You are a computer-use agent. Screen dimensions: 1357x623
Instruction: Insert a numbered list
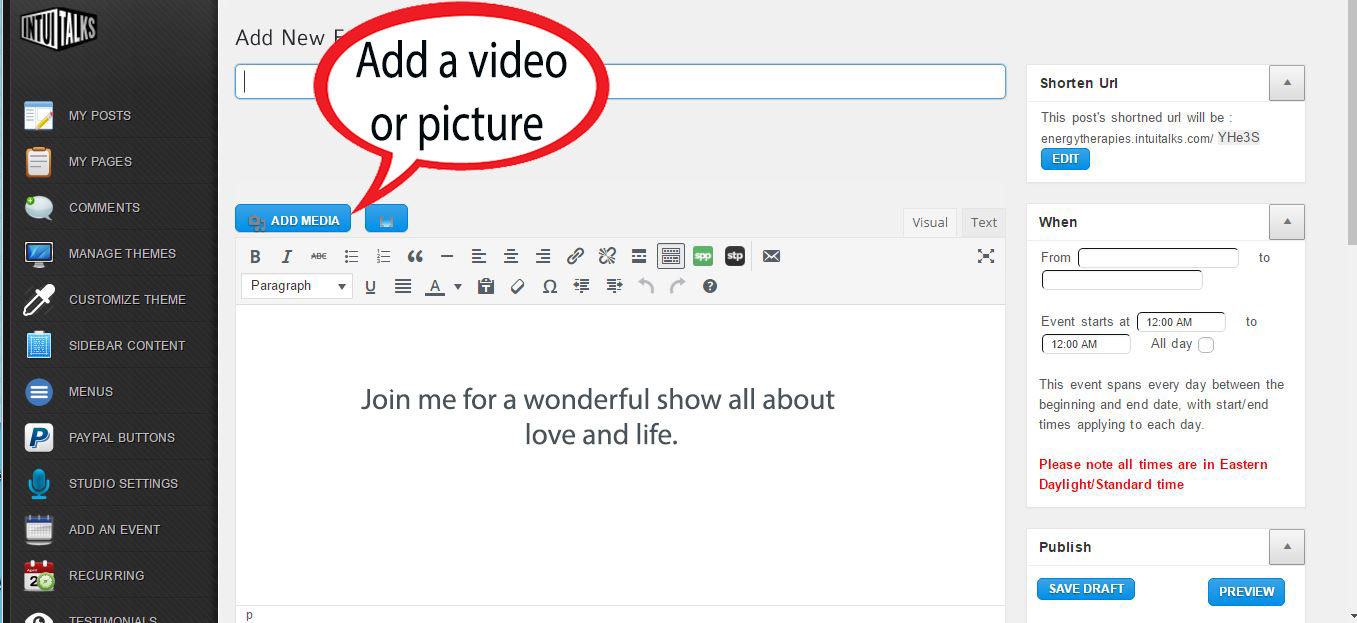(383, 256)
